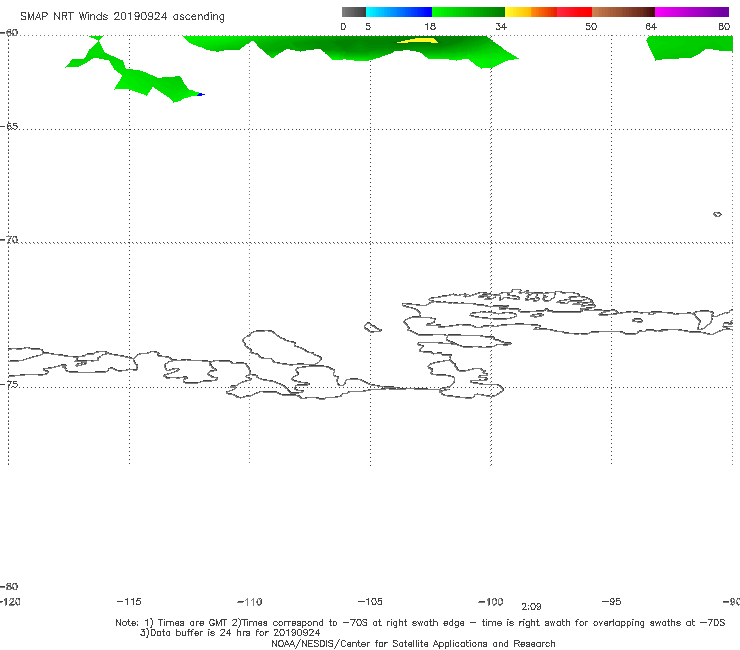Click the color scale label 5
Image resolution: width=740 pixels, height=650 pixels.
click(368, 27)
